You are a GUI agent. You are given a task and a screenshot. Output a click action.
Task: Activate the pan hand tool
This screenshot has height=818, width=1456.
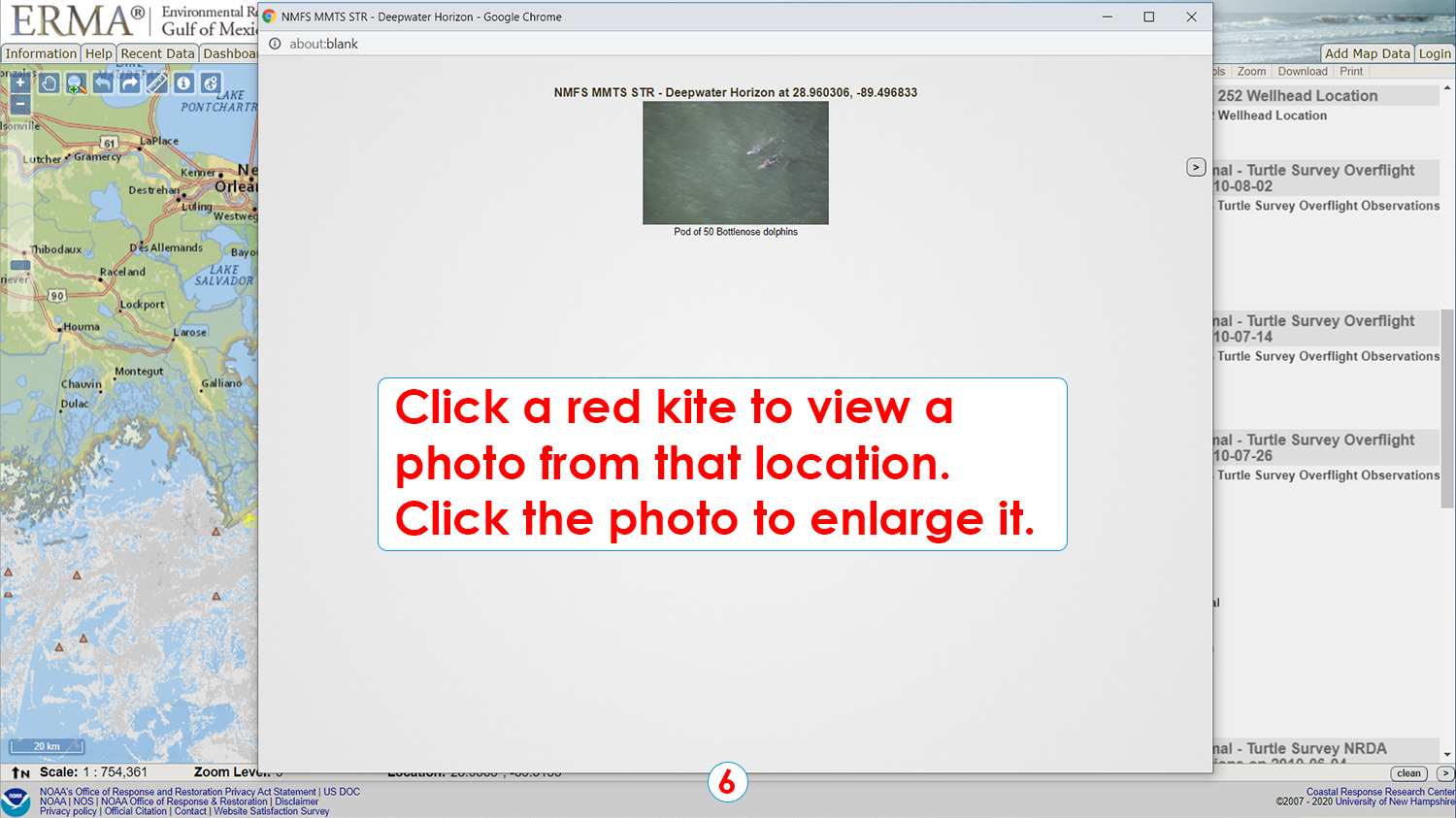click(50, 82)
